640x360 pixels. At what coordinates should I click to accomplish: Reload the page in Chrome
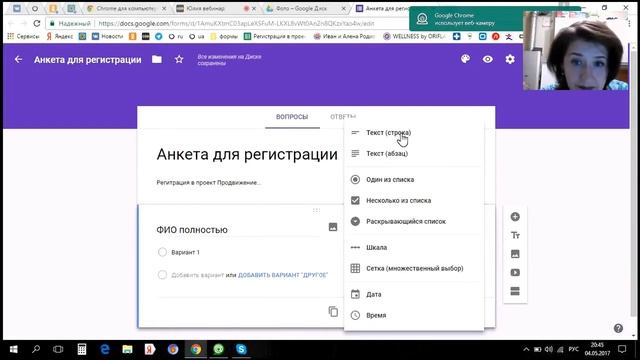37,24
